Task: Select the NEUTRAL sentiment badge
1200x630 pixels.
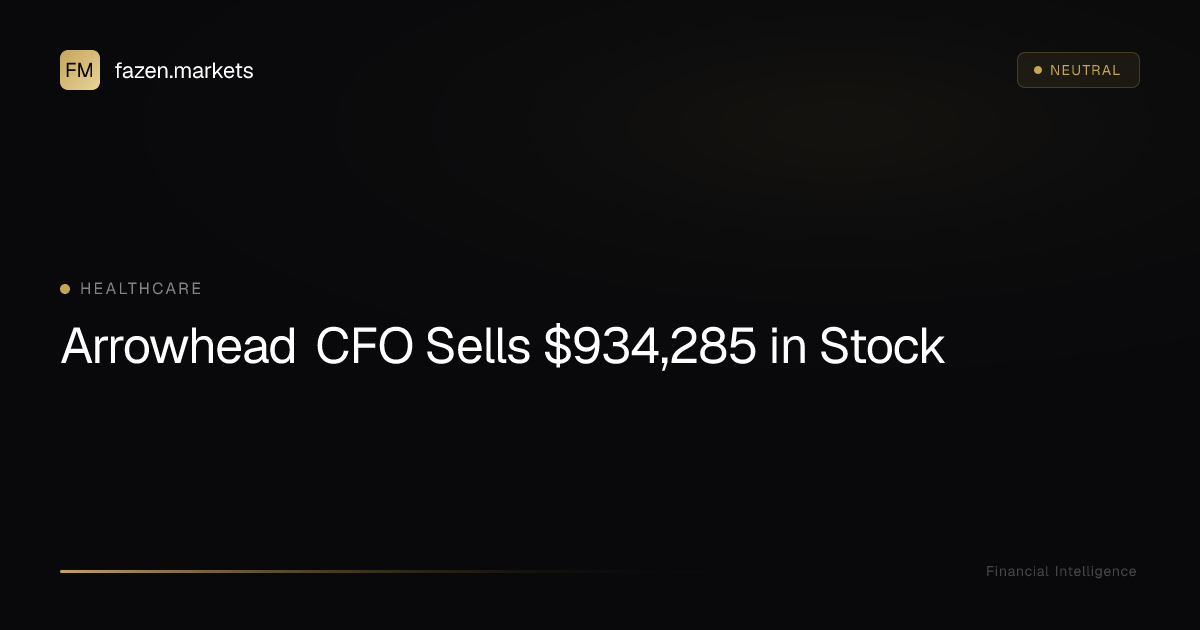Action: (1078, 70)
